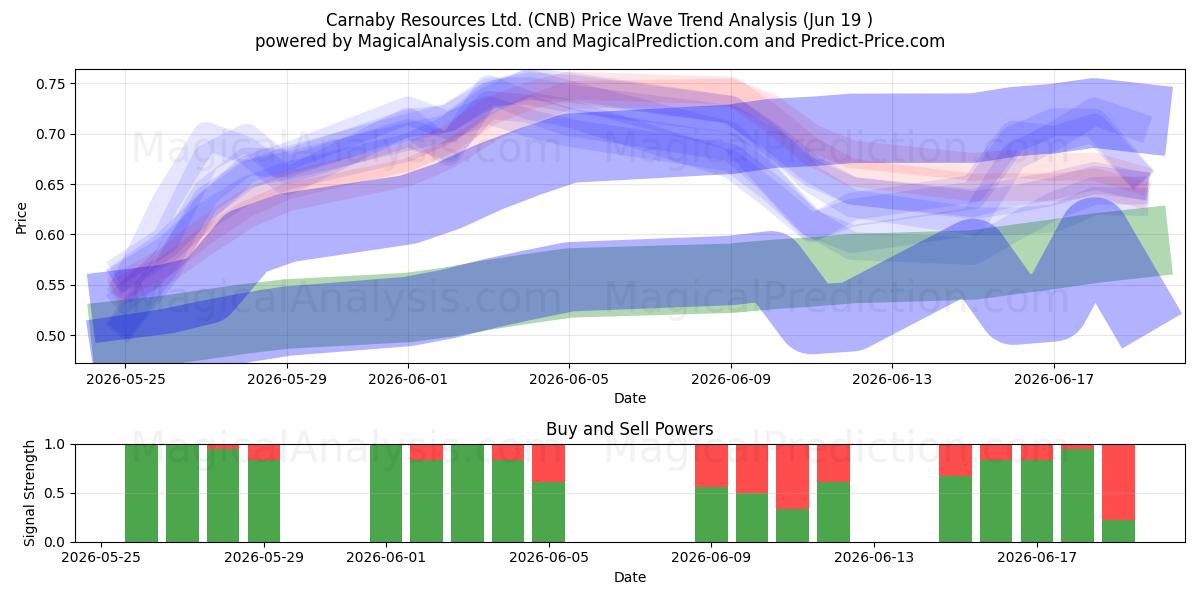The height and width of the screenshot is (600, 1200).
Task: Click the 2026-06-13 date tick under bar chart
Action: 874,558
